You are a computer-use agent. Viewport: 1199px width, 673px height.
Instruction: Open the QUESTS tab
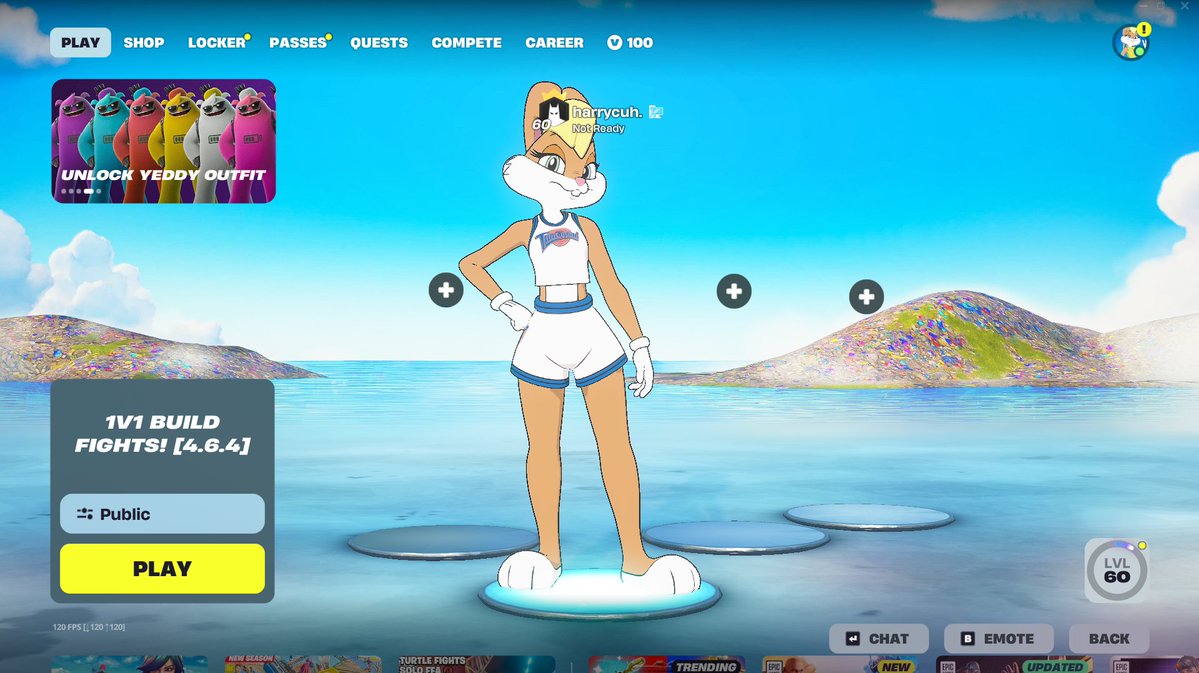[x=379, y=43]
